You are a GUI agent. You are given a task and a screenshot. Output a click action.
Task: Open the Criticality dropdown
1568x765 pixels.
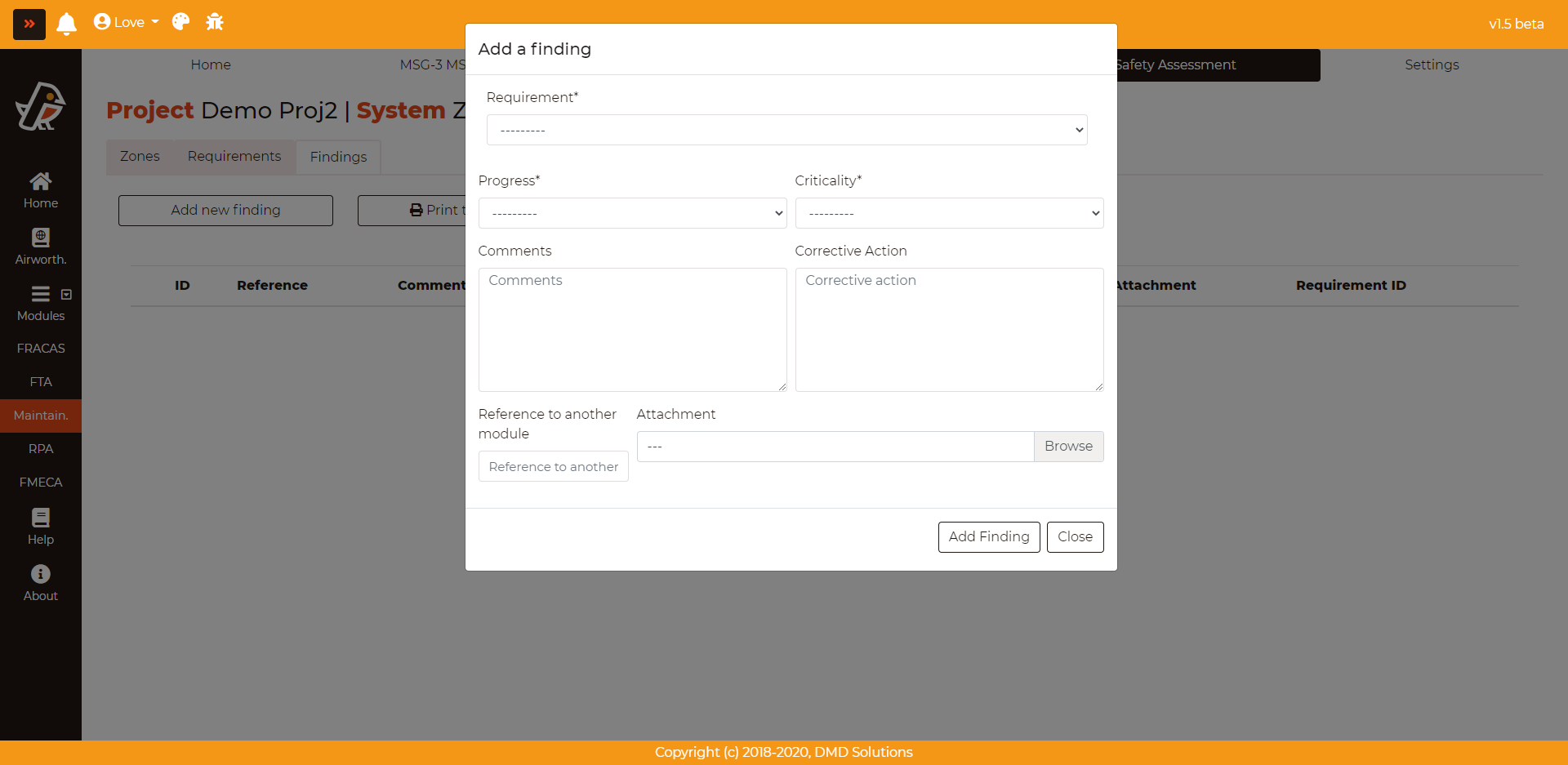[x=949, y=213]
